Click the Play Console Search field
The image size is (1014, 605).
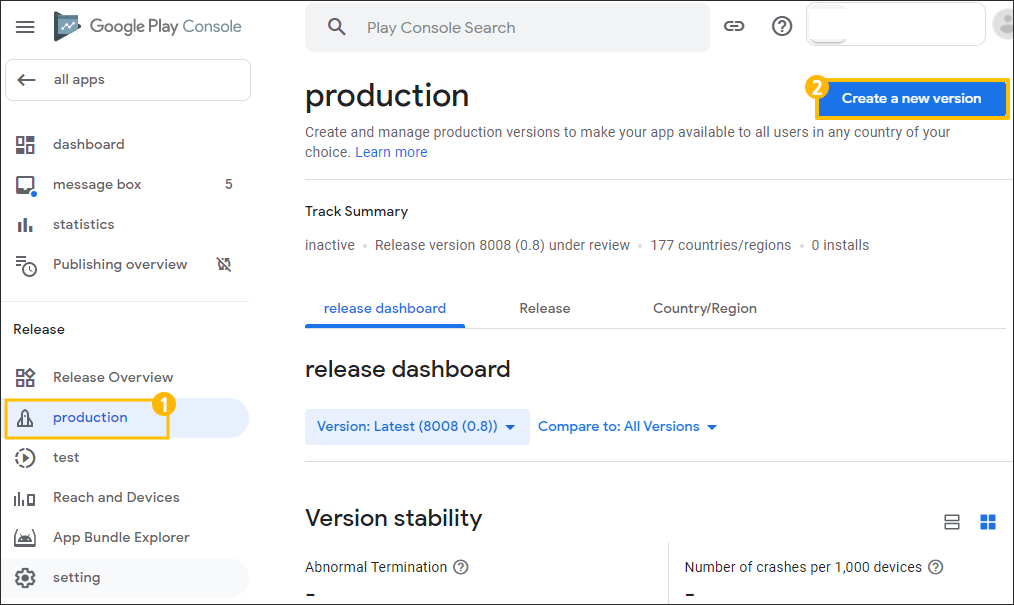click(520, 27)
